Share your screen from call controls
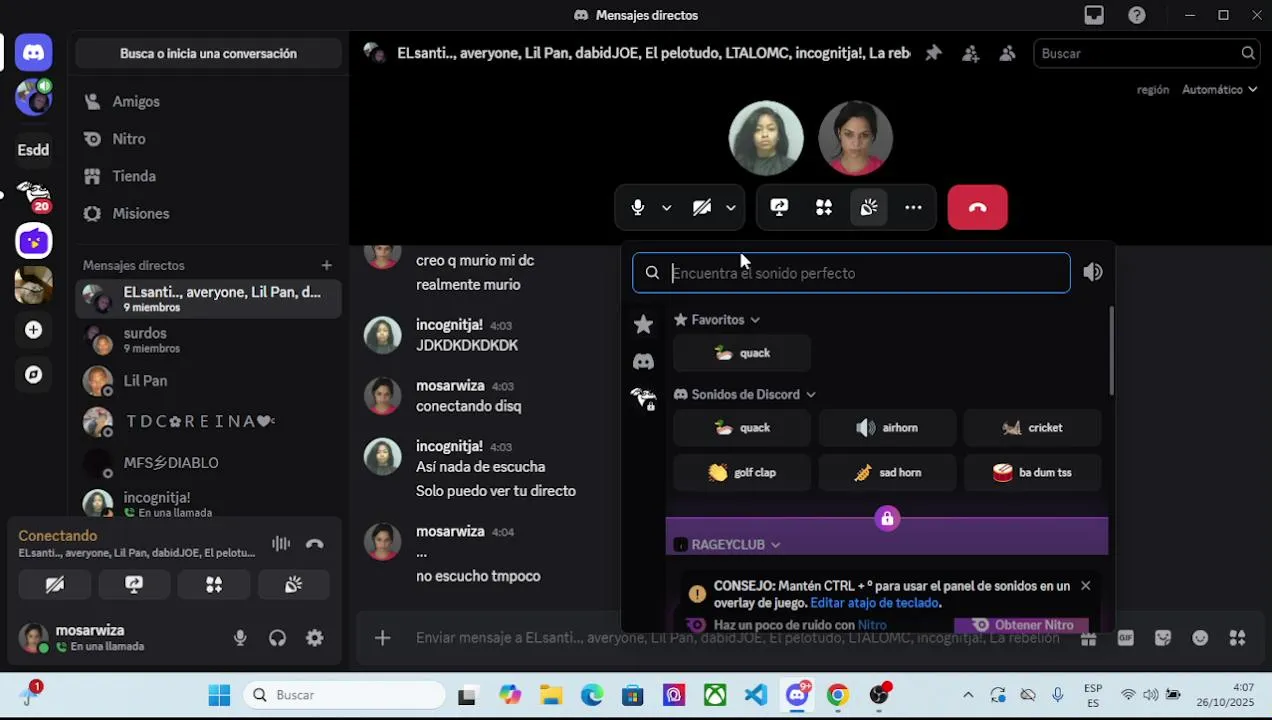This screenshot has height=720, width=1272. [x=779, y=208]
